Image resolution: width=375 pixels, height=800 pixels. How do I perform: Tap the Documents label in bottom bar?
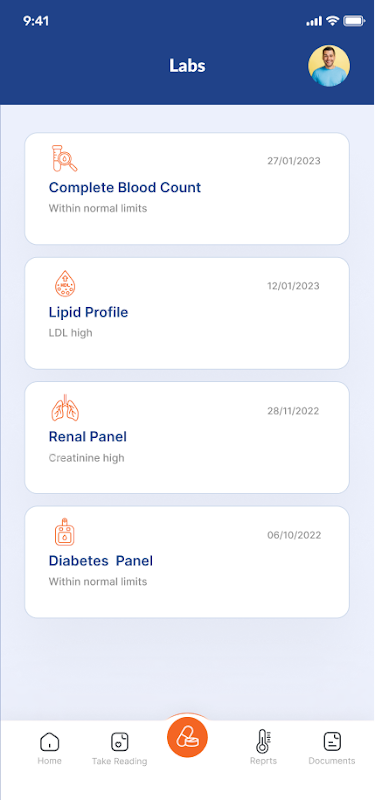[332, 761]
